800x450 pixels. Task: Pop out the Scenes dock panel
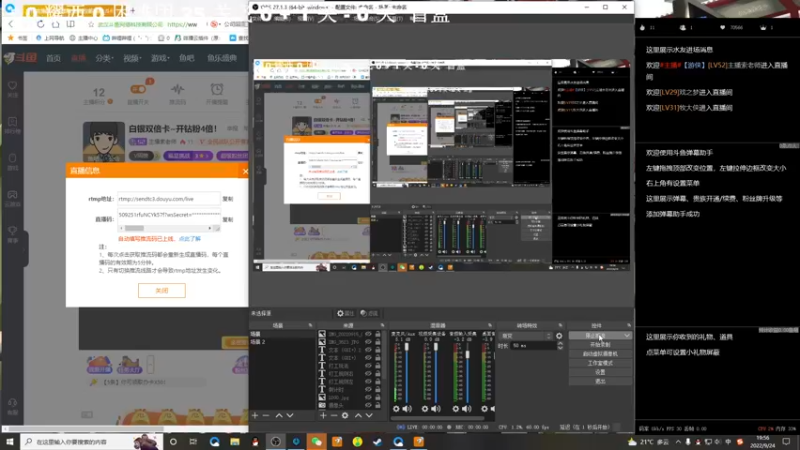[310, 325]
